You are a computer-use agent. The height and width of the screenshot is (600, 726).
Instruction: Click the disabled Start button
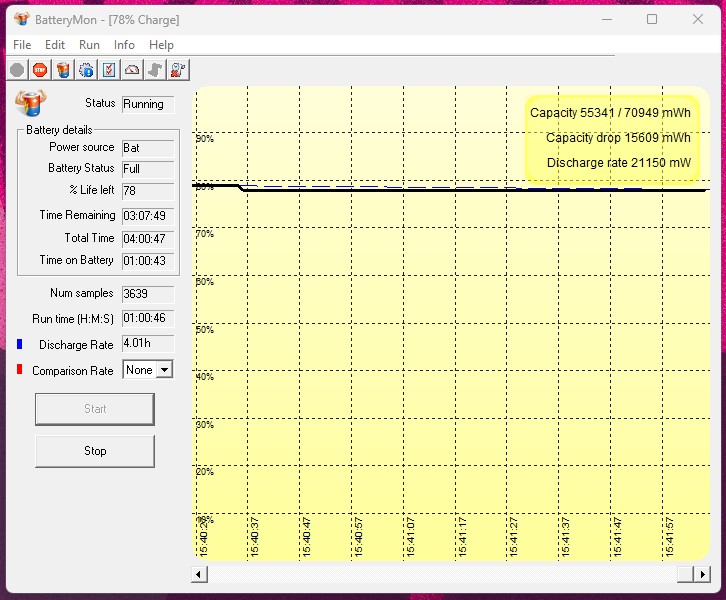coord(95,409)
